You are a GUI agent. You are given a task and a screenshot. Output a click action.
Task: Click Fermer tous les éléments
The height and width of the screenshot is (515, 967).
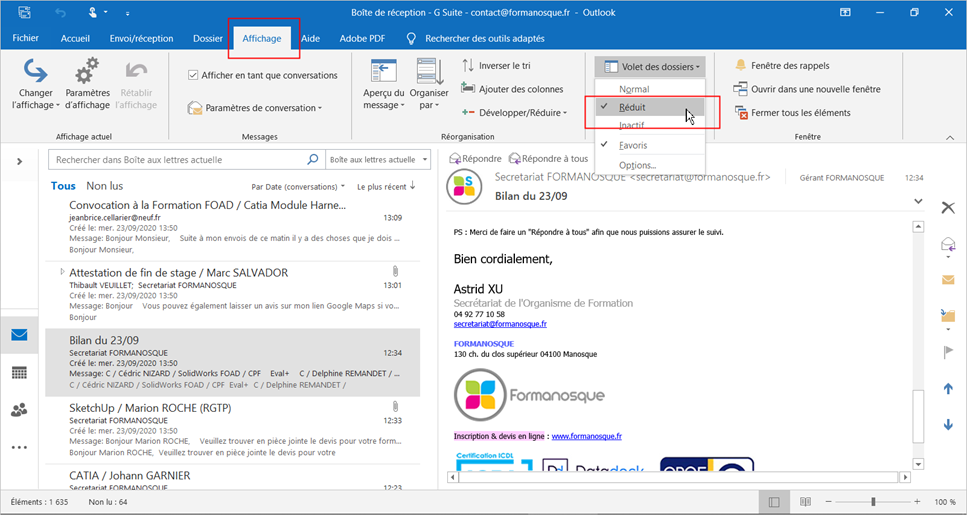point(792,112)
